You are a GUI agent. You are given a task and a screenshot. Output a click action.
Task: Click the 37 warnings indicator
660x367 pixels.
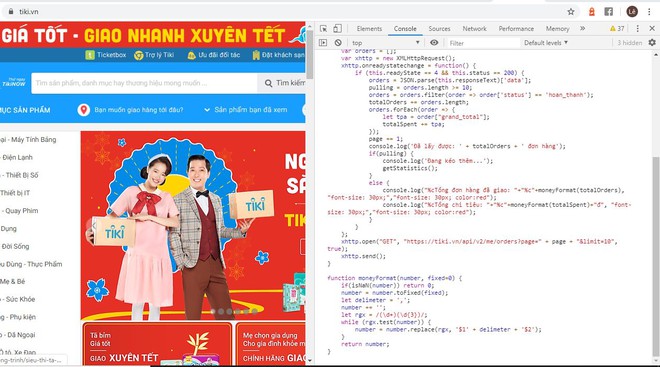click(x=617, y=29)
